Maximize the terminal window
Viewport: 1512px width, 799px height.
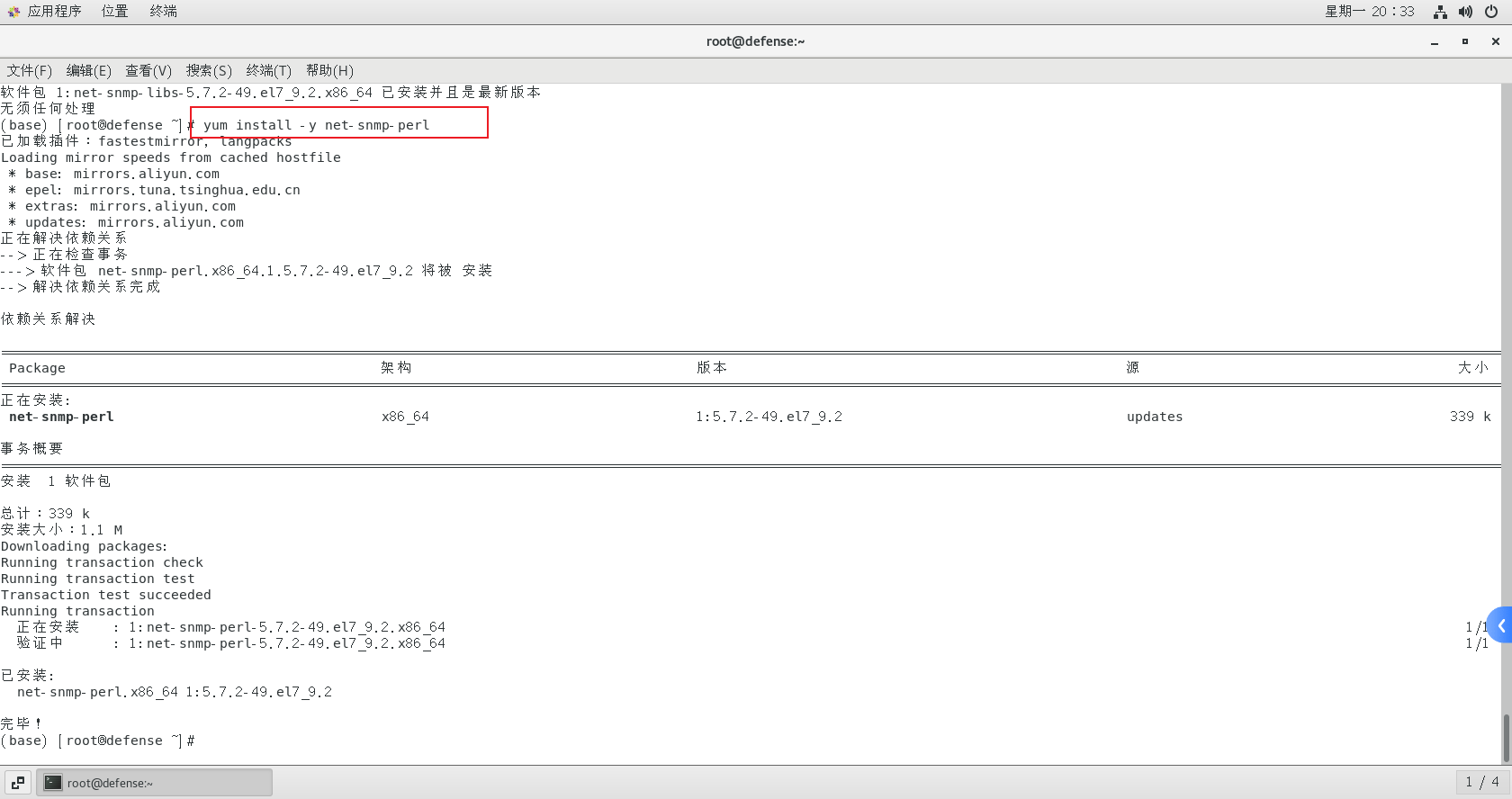click(x=1464, y=41)
